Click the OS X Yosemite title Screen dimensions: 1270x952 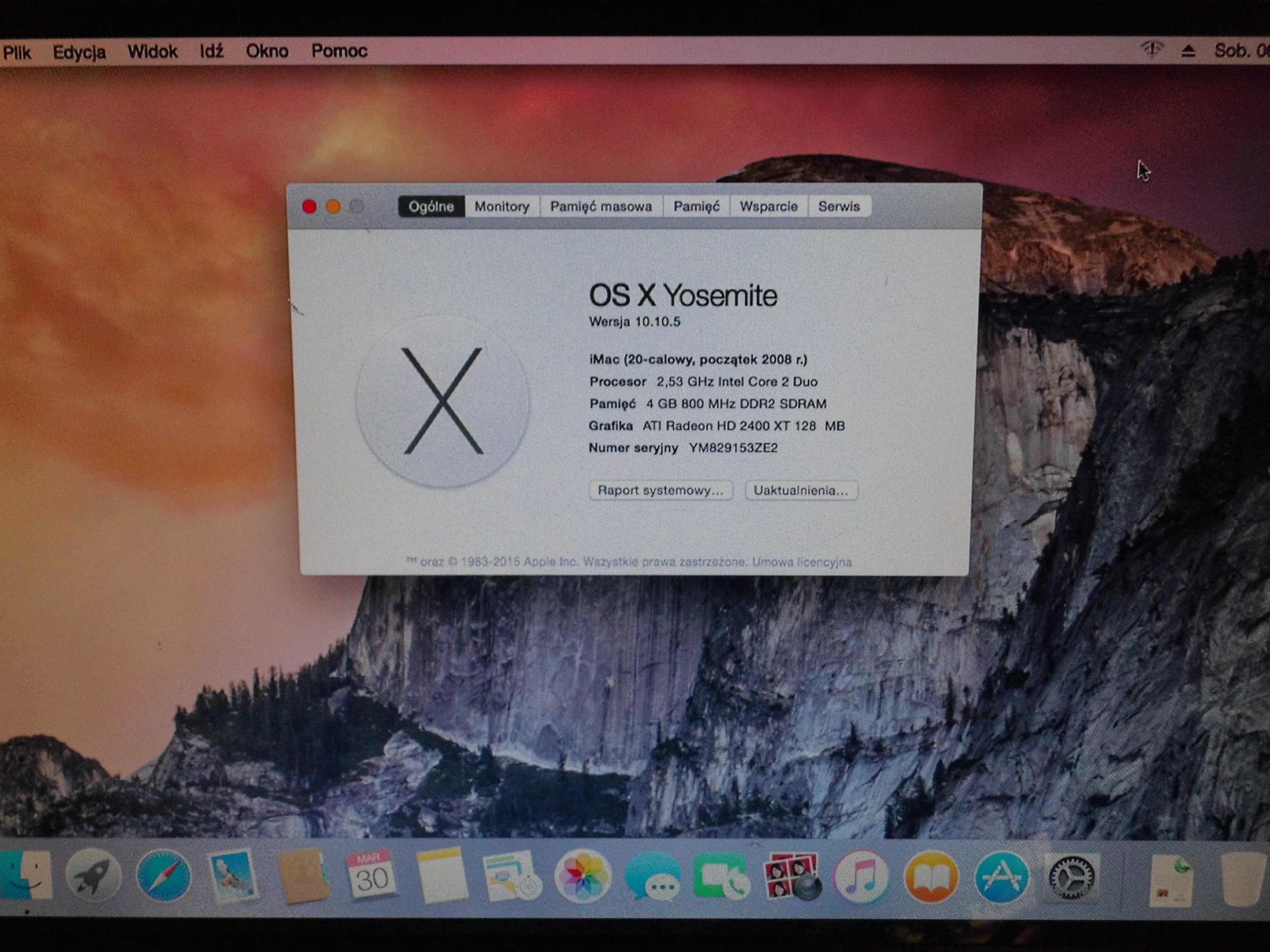[x=683, y=295]
